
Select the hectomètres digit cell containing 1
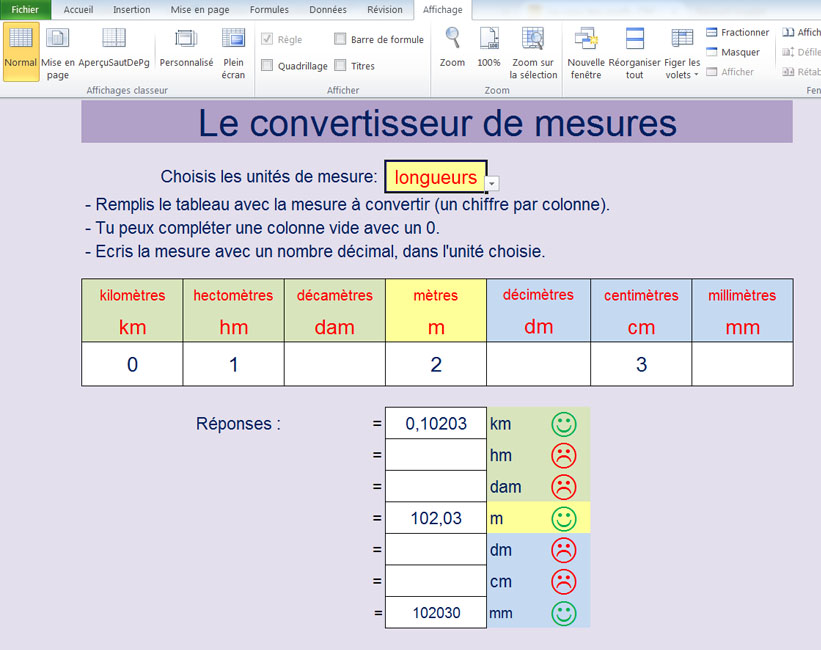234,364
